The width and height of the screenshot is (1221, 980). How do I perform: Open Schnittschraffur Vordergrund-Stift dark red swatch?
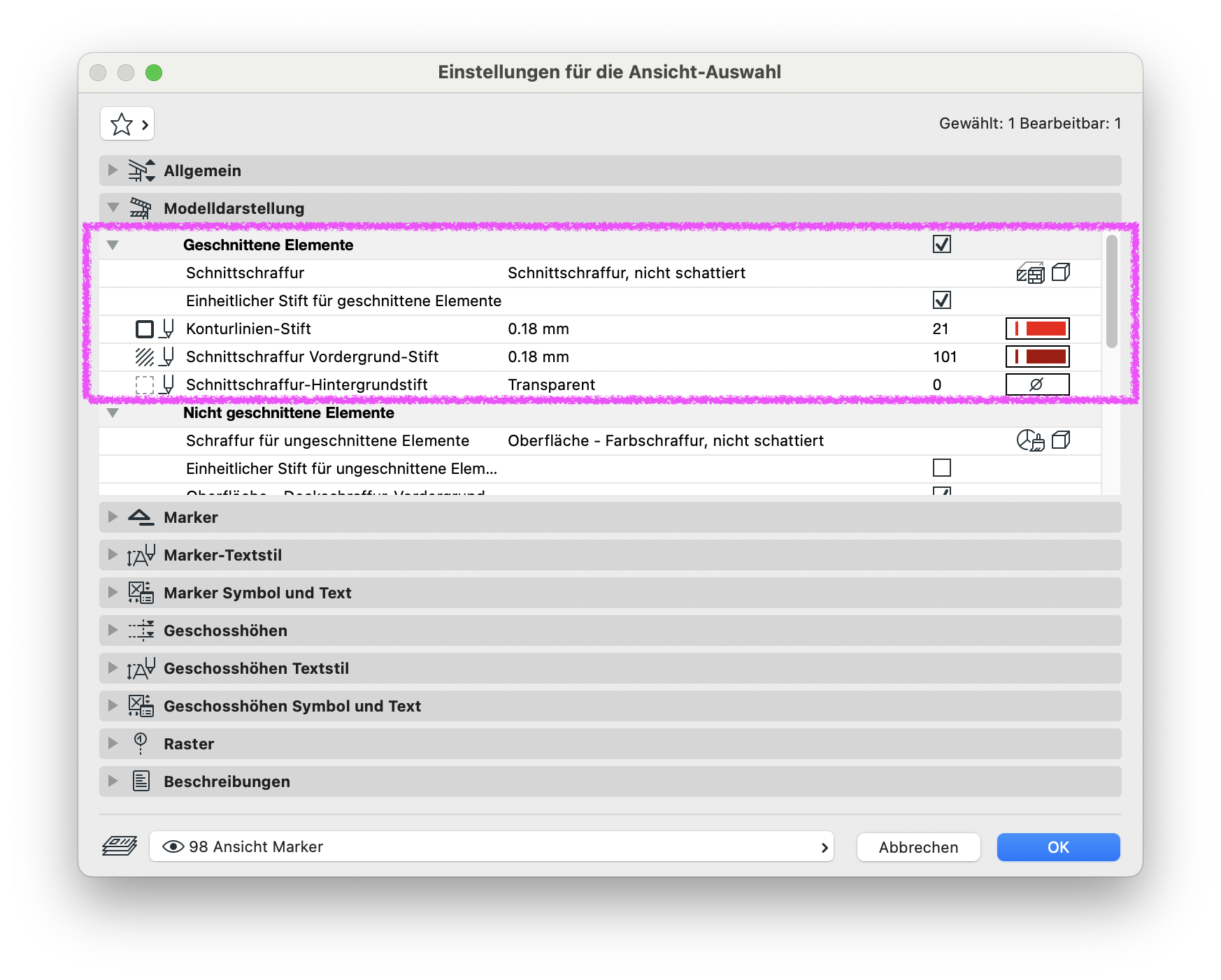[x=1038, y=356]
